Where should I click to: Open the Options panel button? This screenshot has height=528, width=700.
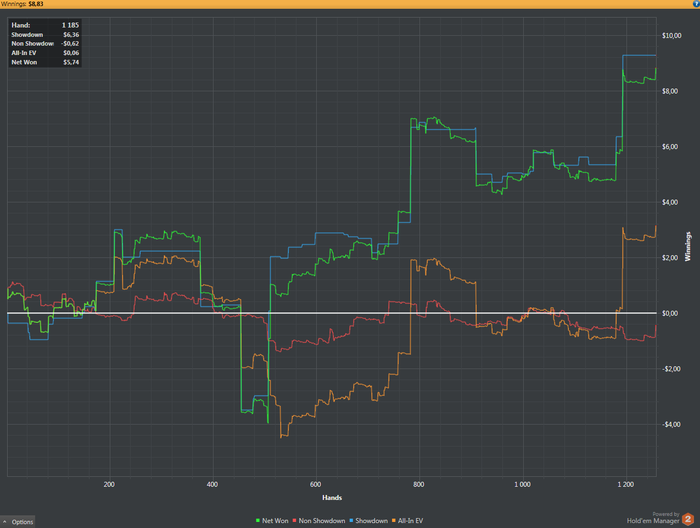pyautogui.click(x=17, y=522)
